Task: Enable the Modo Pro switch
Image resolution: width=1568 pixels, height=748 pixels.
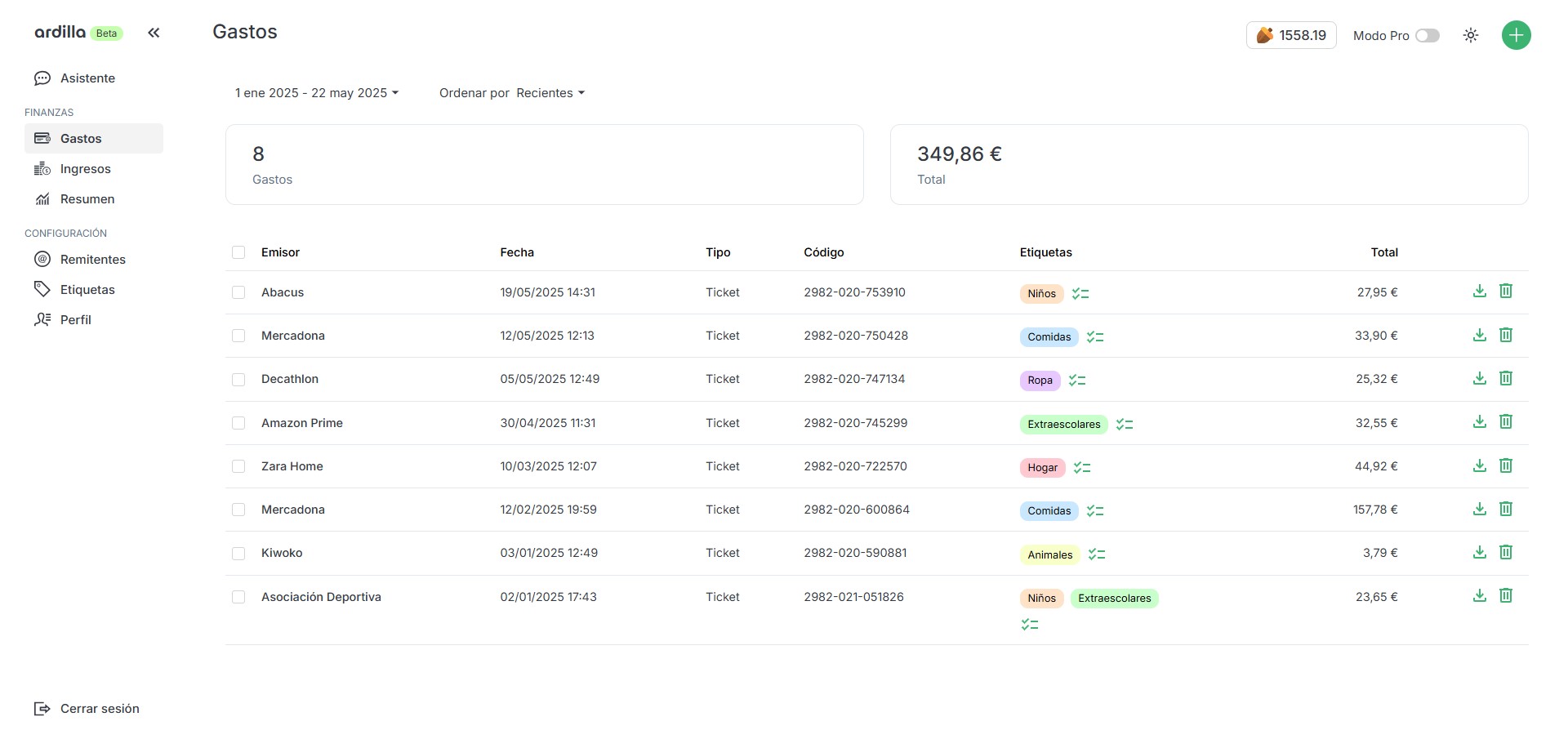Action: (1427, 35)
